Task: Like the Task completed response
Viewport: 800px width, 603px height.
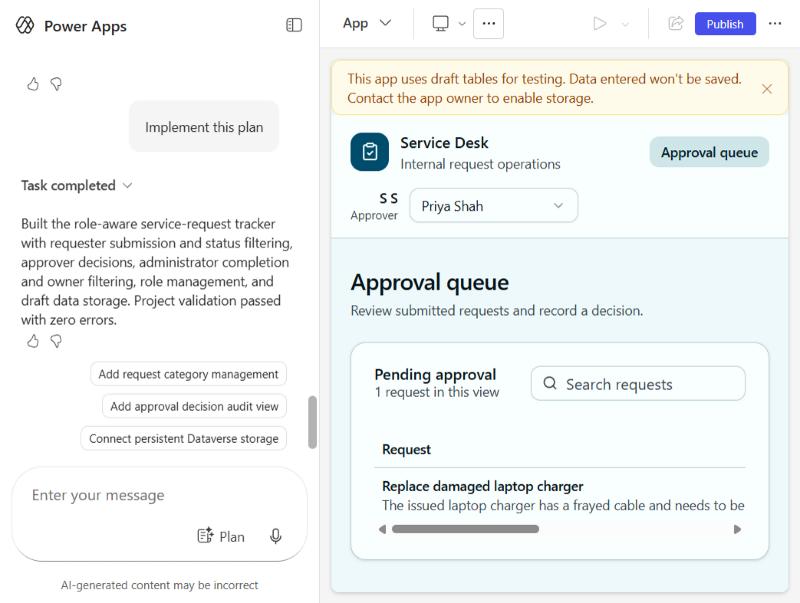Action: click(33, 341)
